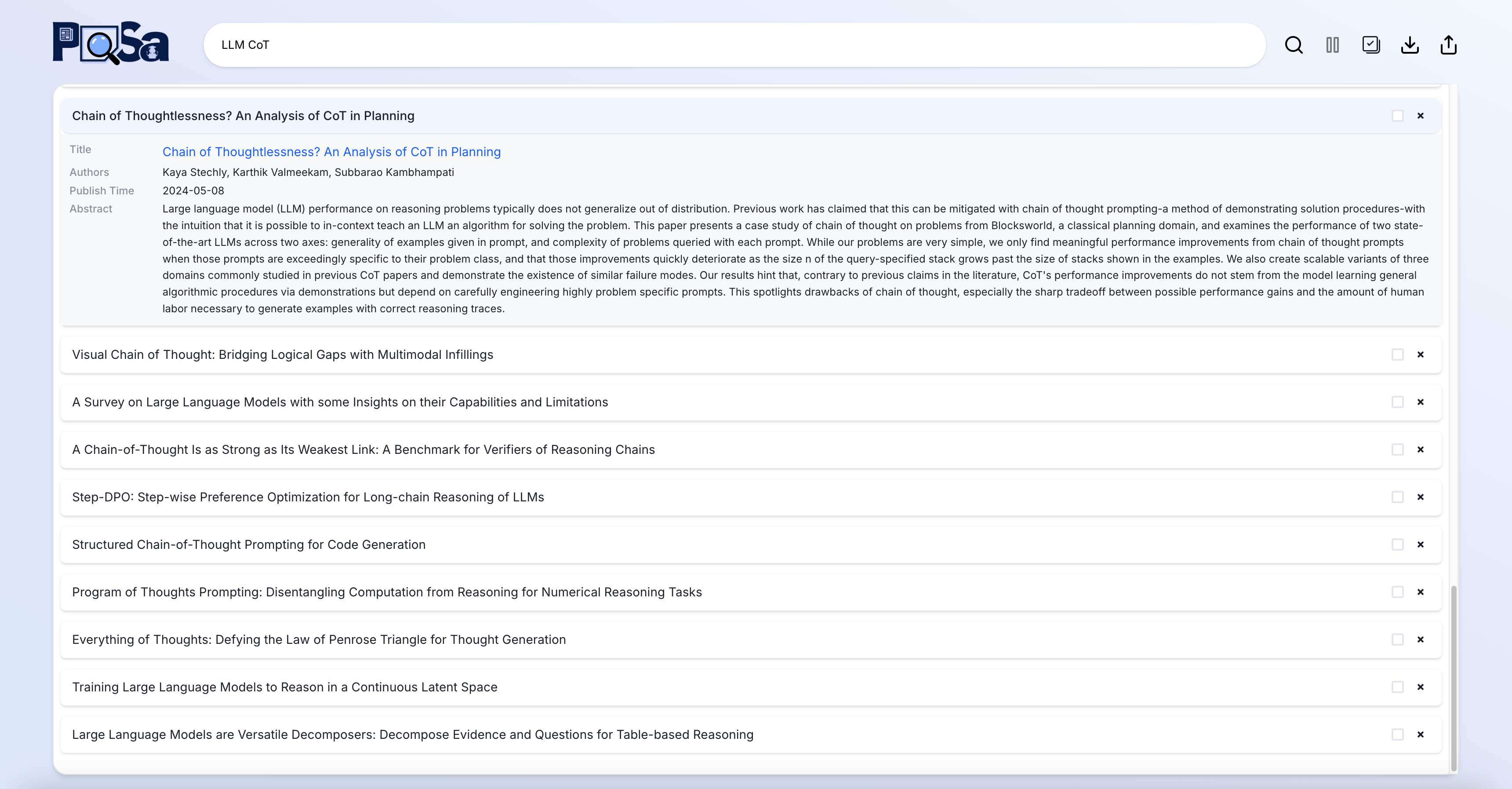Check Structured Chain-of-Thought Prompting checkbox
This screenshot has height=789, width=1512.
tap(1398, 544)
